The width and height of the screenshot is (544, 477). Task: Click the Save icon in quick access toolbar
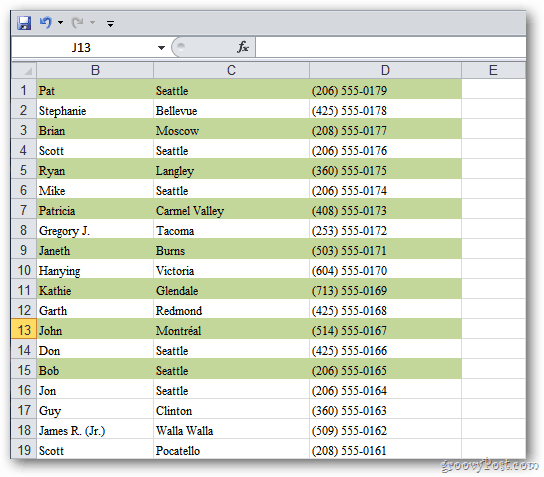click(x=24, y=23)
